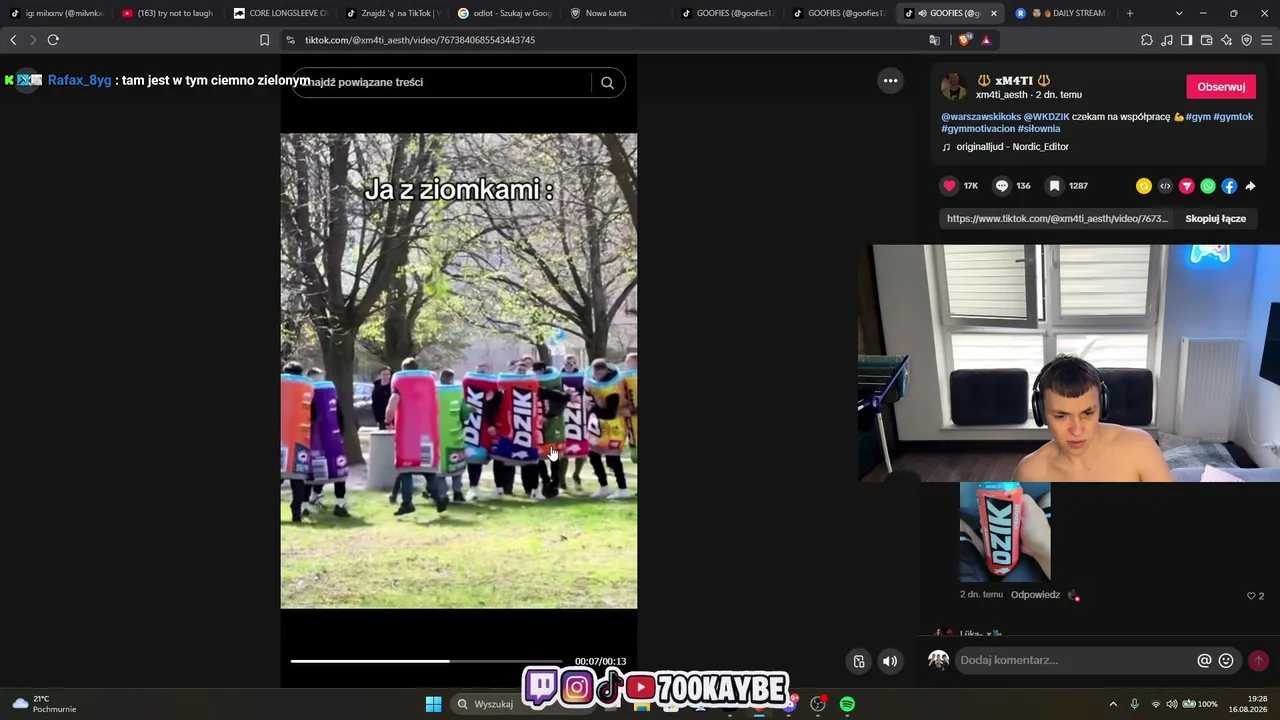This screenshot has height=720, width=1280.
Task: Close the active GOOFIES tab
Action: (993, 13)
